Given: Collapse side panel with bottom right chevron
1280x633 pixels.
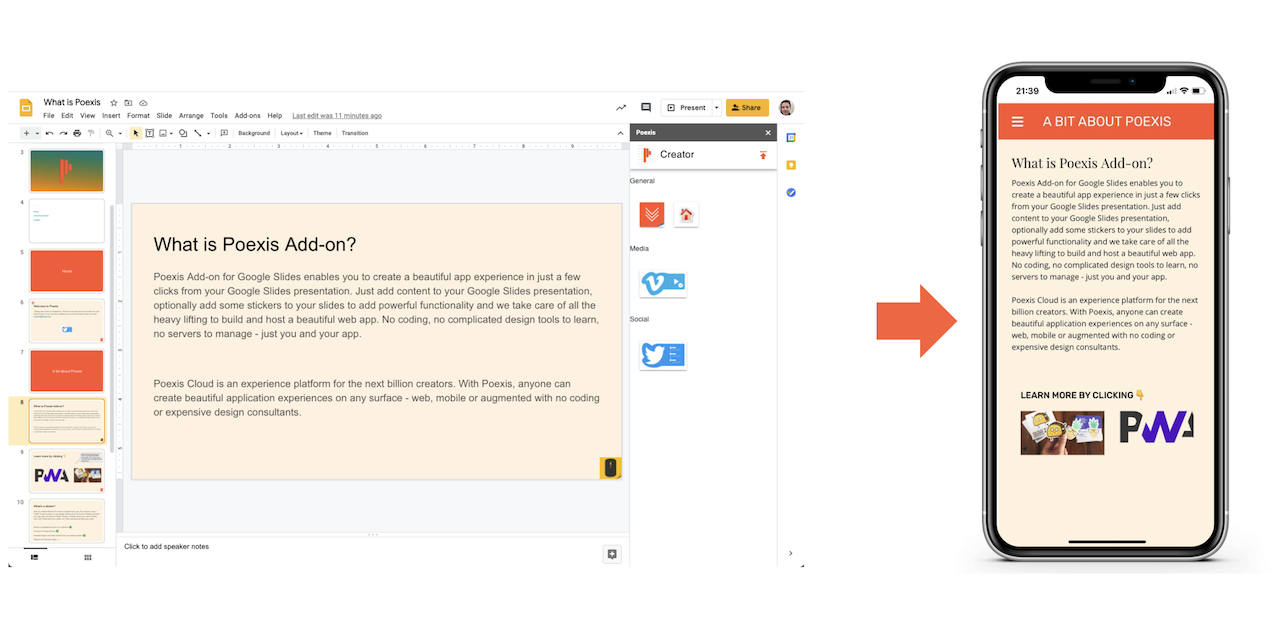Looking at the screenshot, I should pos(791,553).
